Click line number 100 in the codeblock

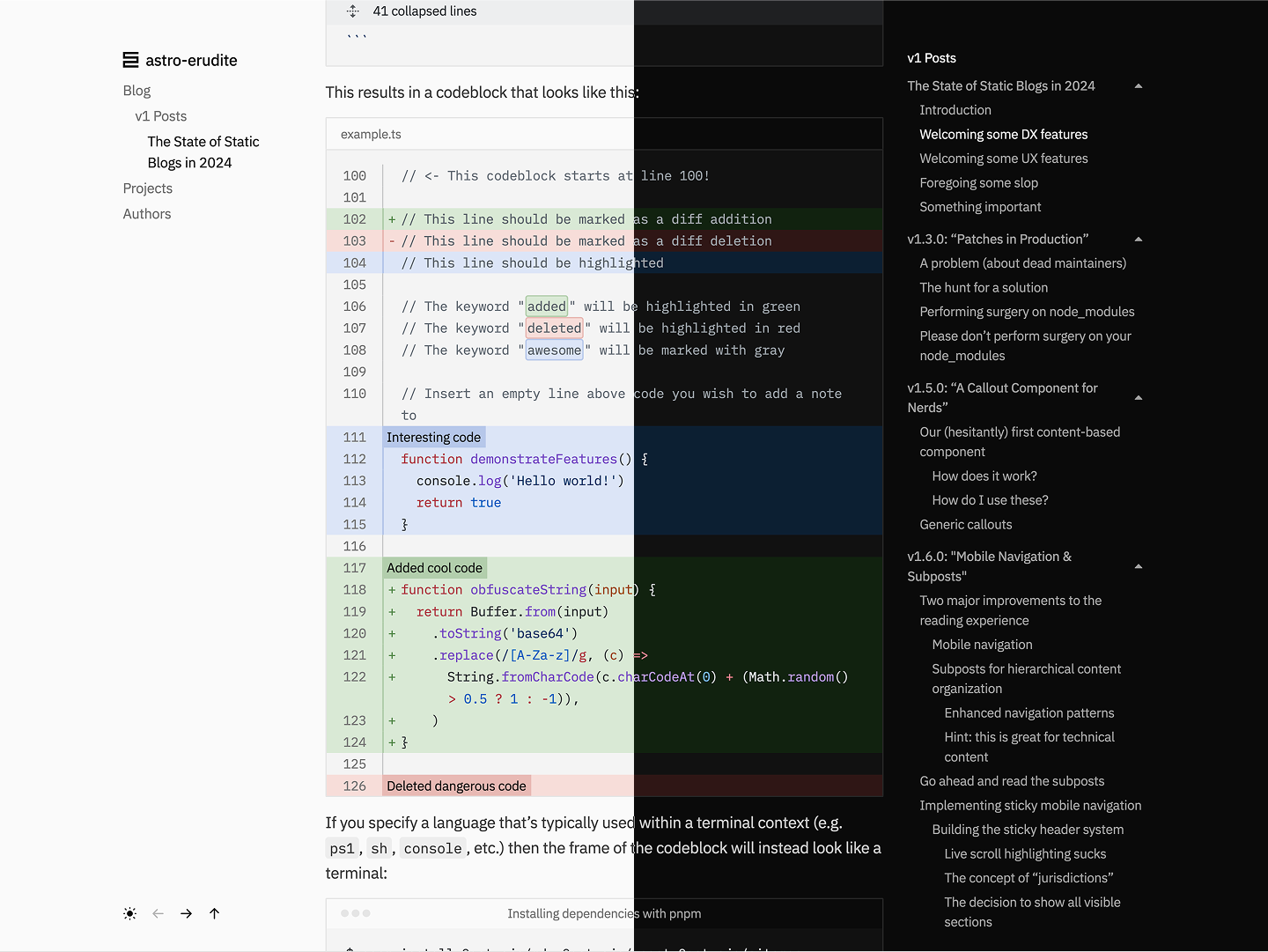pyautogui.click(x=355, y=176)
